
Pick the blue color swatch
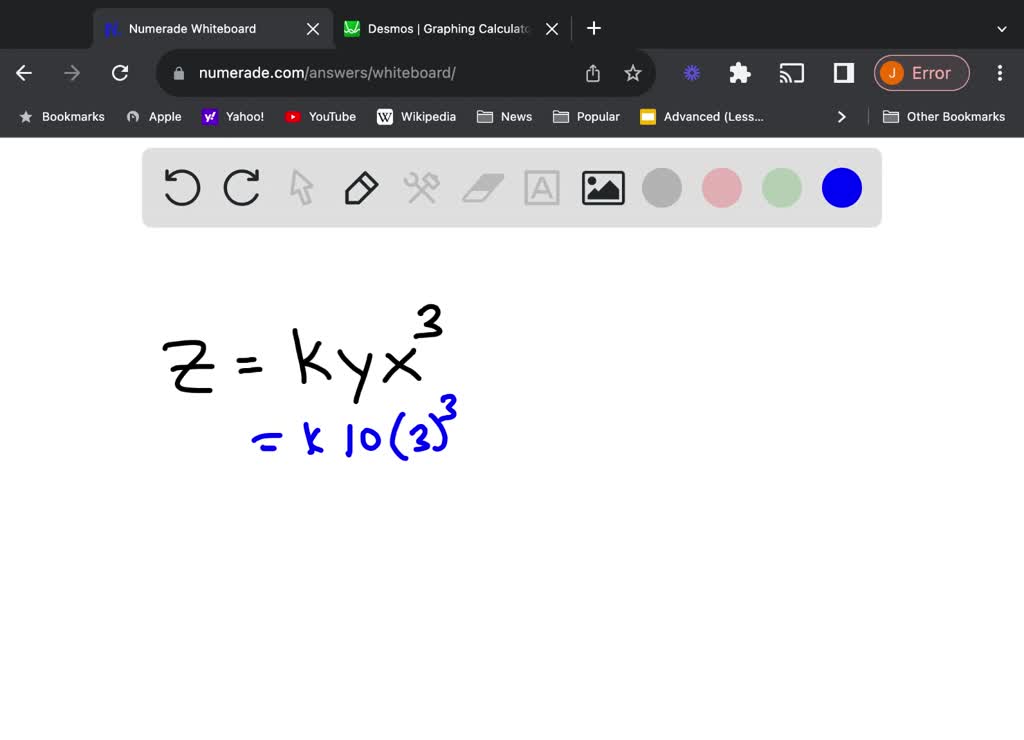coord(841,187)
